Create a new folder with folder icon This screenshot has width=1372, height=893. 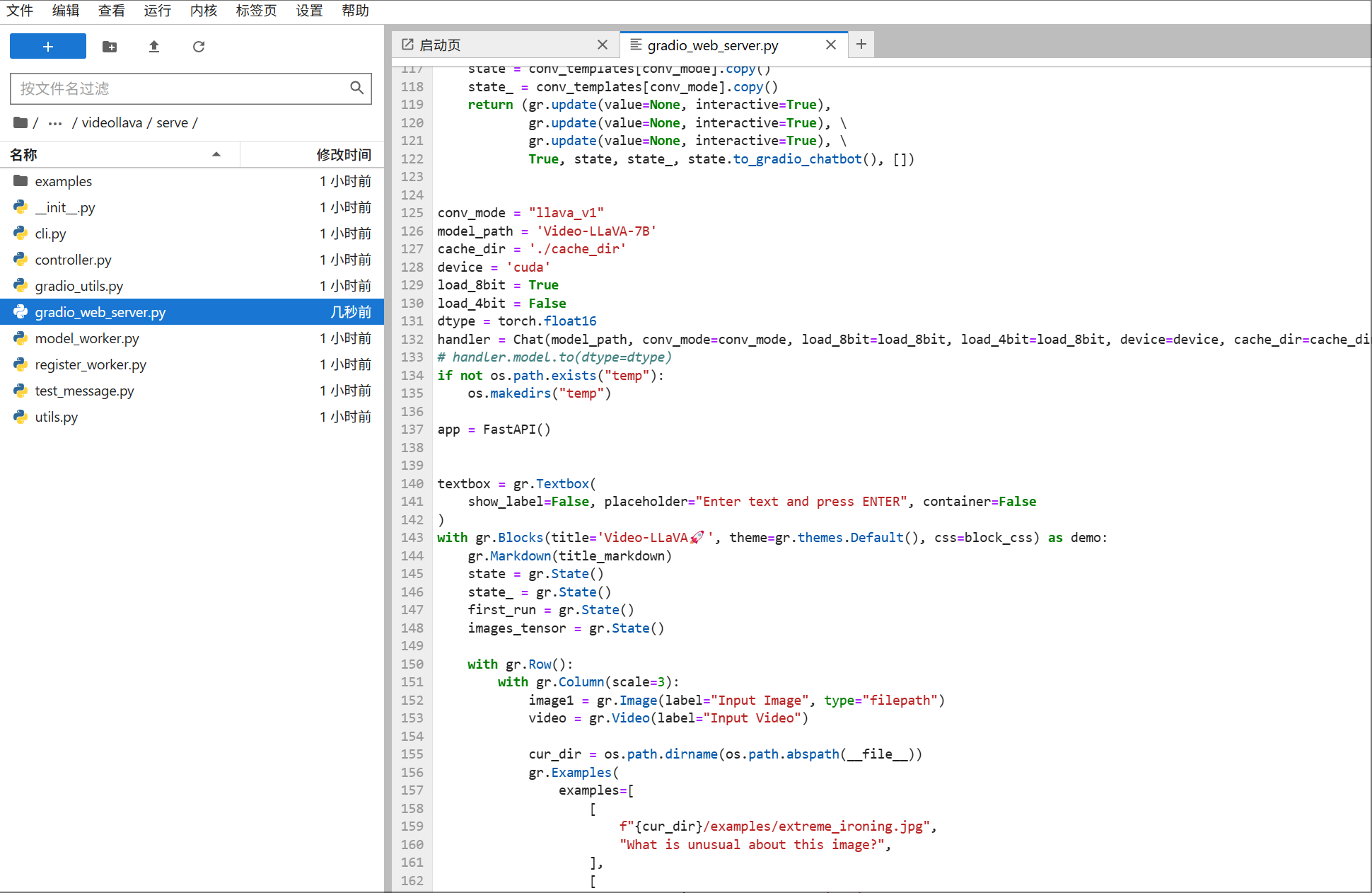110,47
